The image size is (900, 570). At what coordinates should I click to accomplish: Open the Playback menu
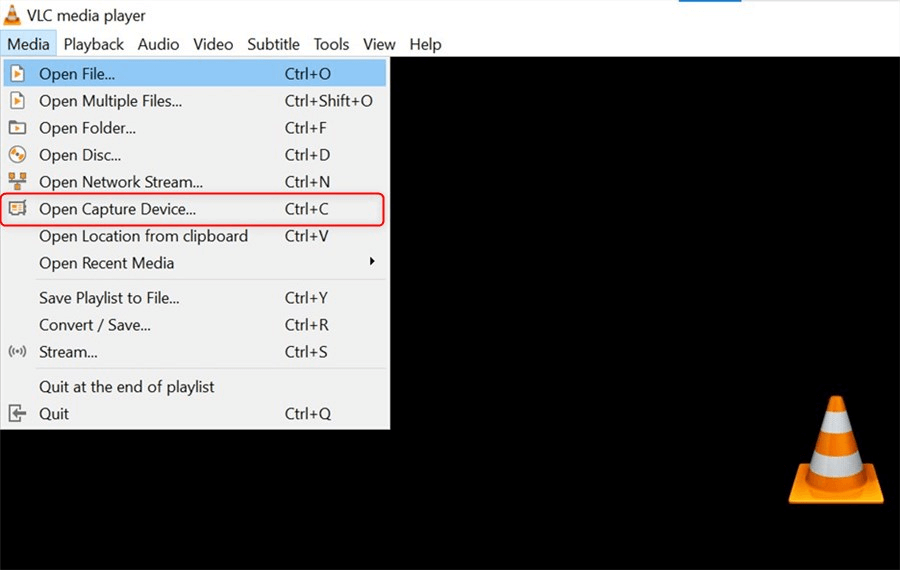(x=94, y=44)
